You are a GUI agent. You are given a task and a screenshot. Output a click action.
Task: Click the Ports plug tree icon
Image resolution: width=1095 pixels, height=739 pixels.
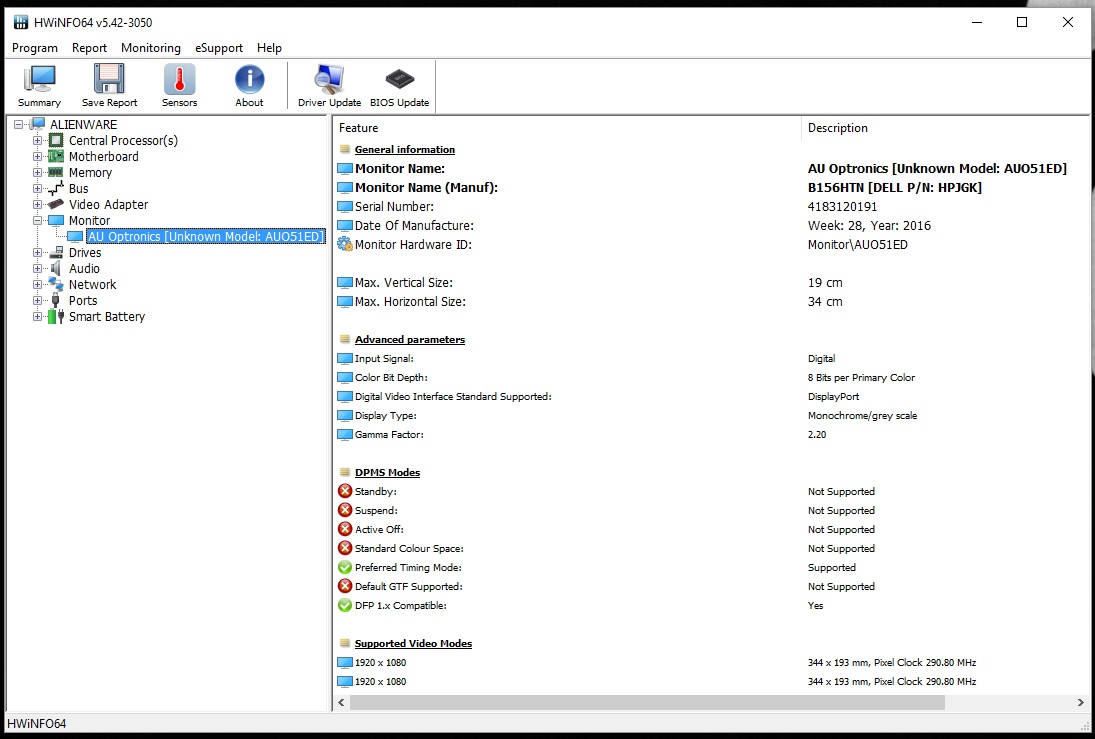[x=56, y=300]
